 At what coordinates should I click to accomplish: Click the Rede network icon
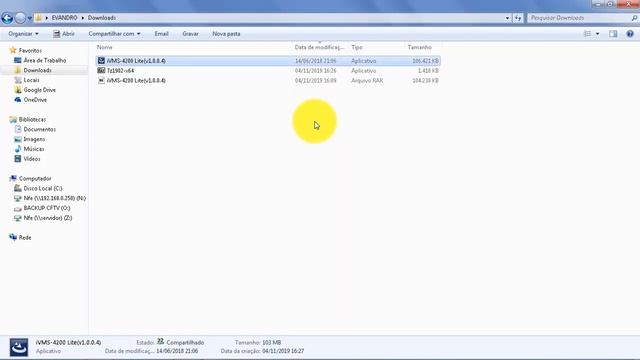pyautogui.click(x=13, y=237)
